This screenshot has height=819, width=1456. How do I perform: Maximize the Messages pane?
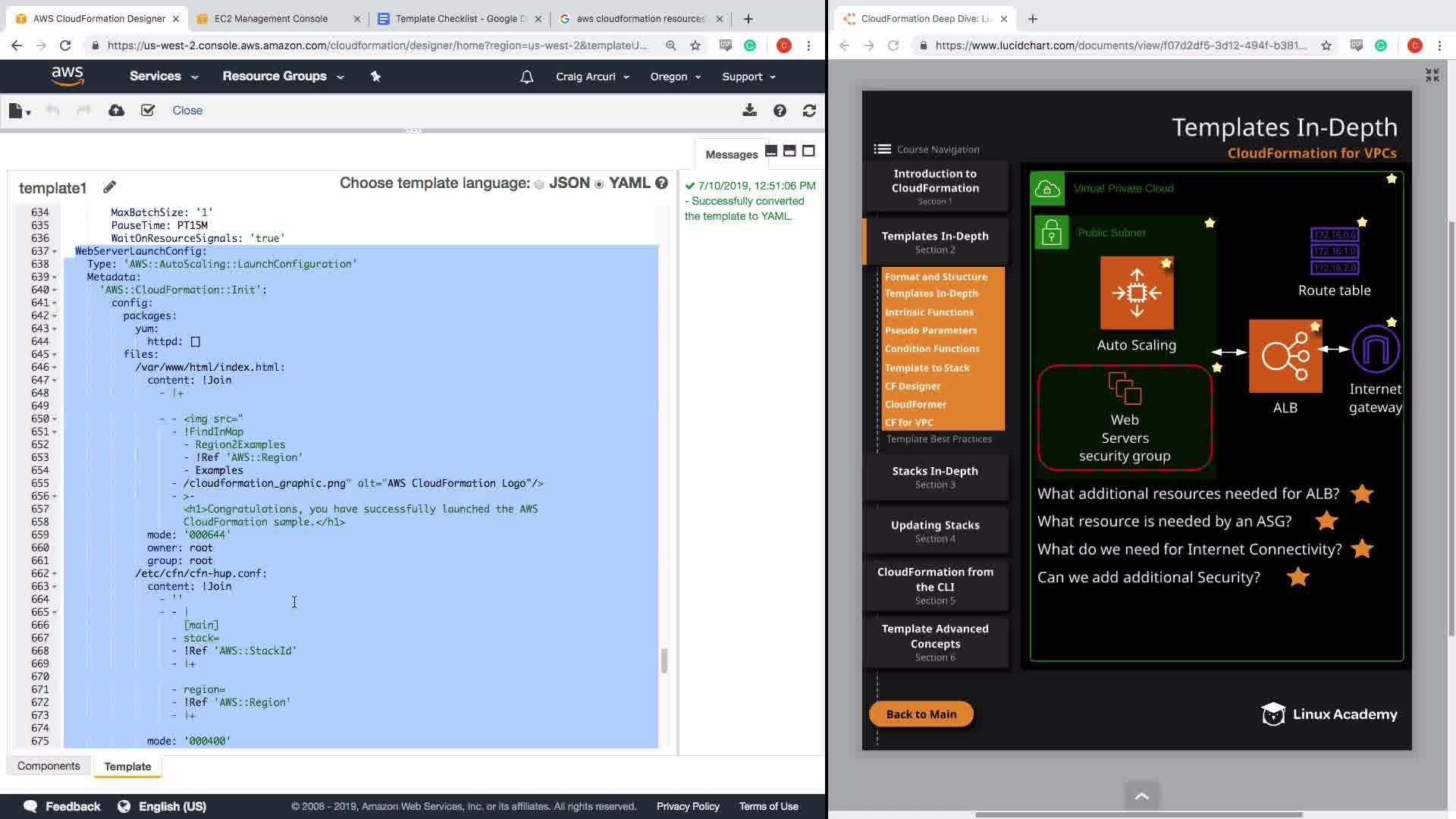coord(808,151)
